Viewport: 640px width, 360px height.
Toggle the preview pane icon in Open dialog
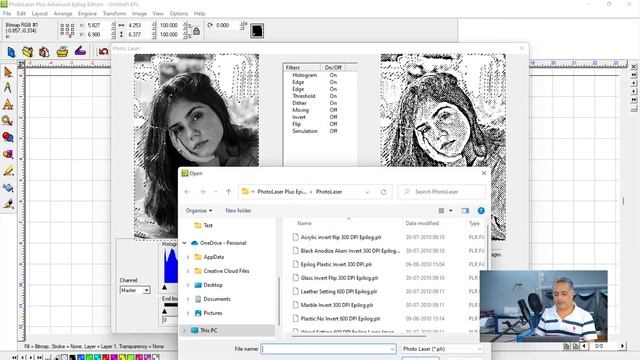coord(465,211)
